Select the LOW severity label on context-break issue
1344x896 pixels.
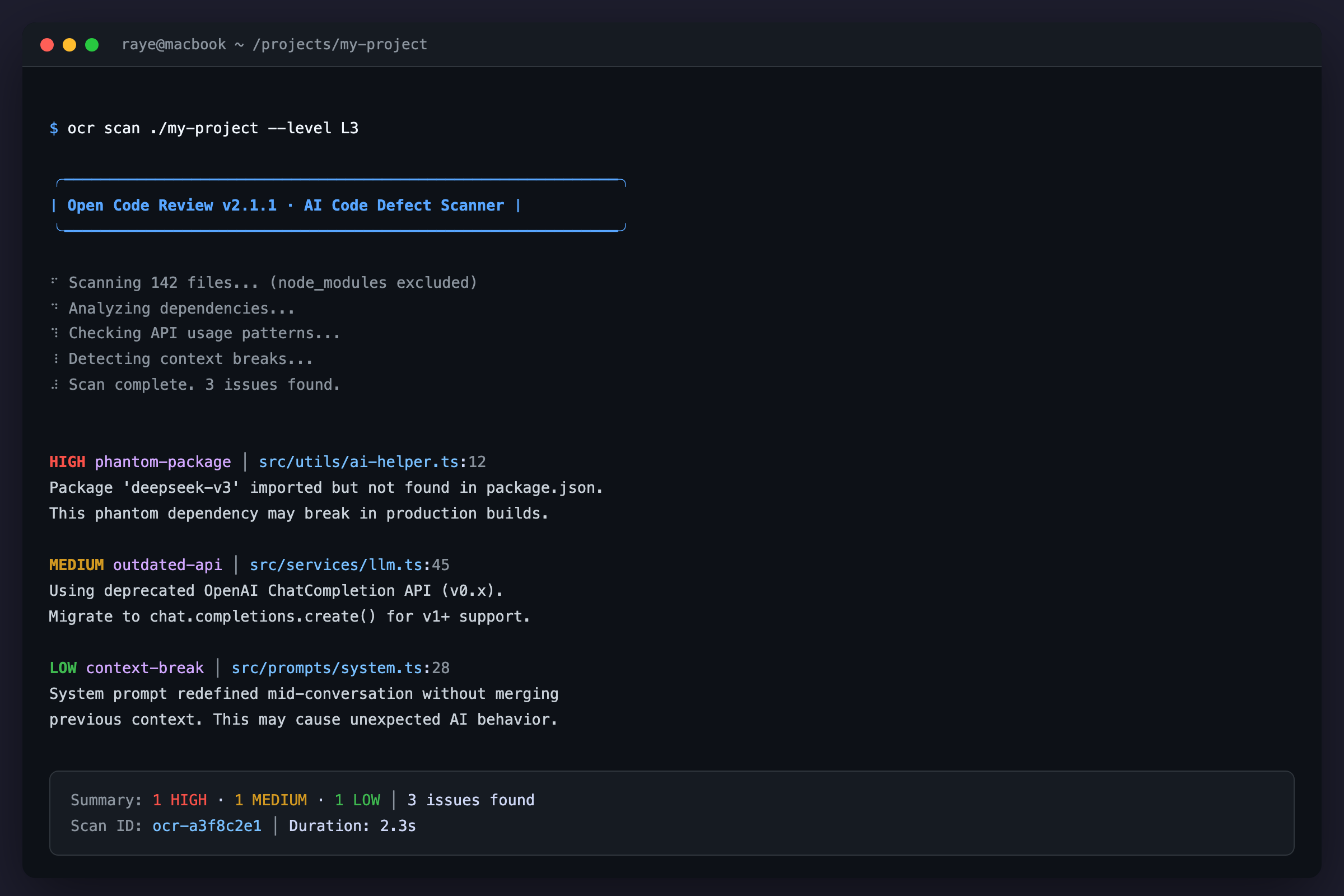tap(63, 668)
